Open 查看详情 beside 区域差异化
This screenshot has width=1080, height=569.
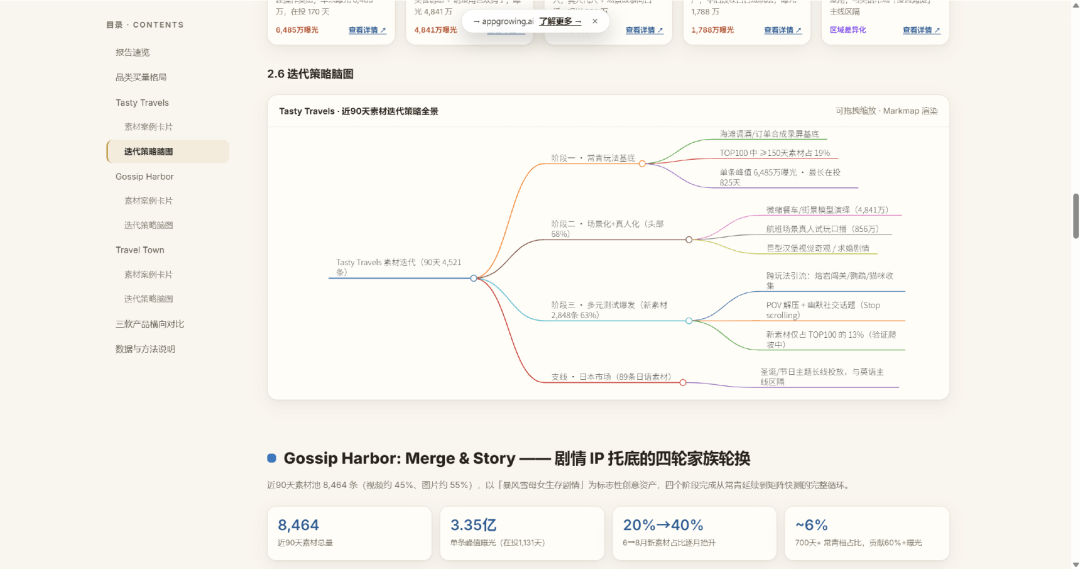[921, 30]
